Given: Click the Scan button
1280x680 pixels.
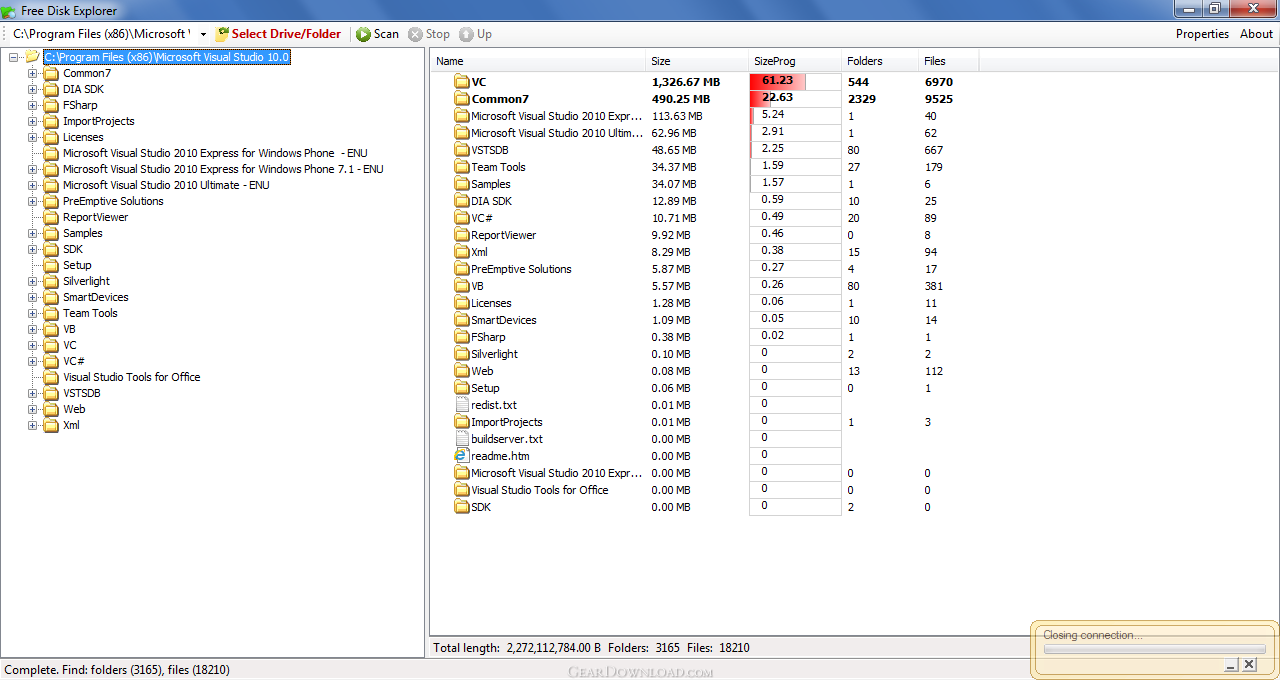Looking at the screenshot, I should point(377,34).
